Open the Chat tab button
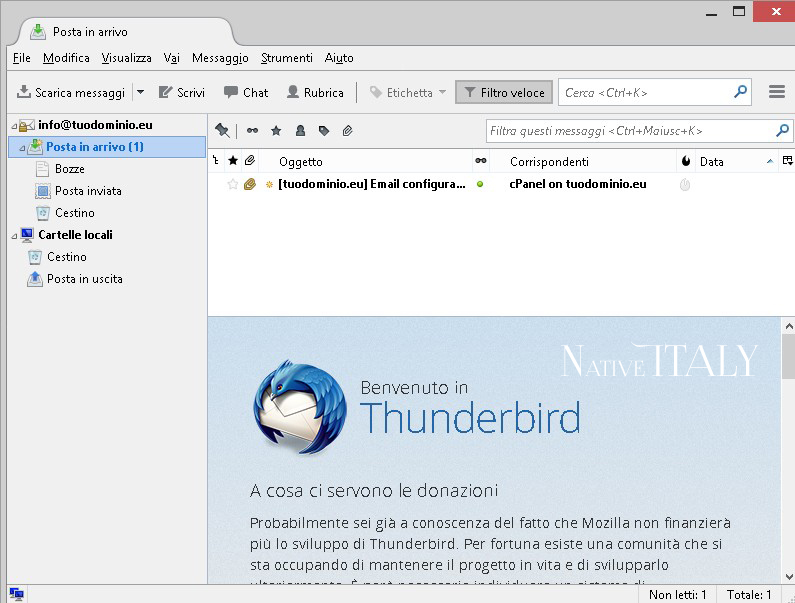 pyautogui.click(x=246, y=93)
